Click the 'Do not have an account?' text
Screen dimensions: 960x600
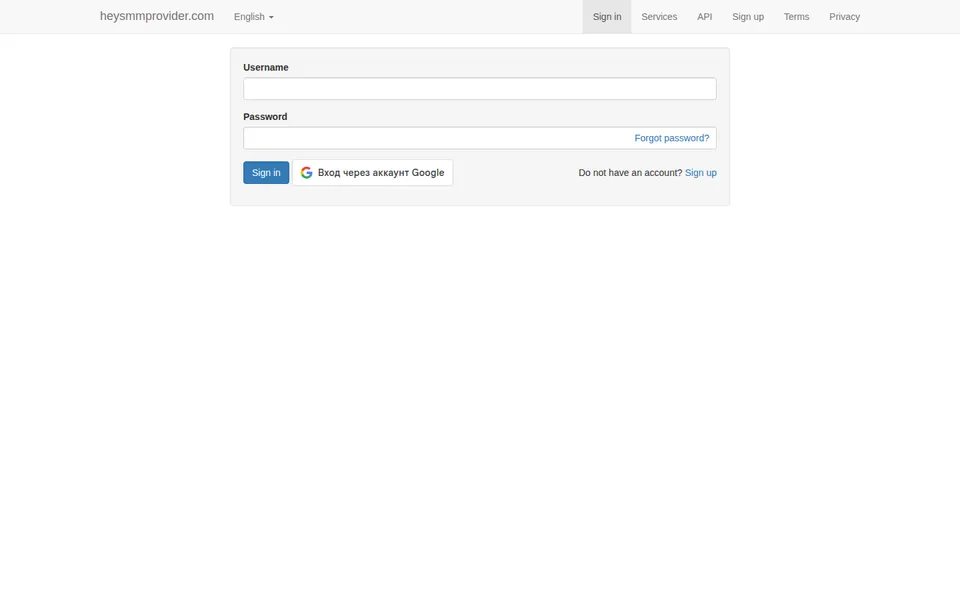tap(630, 173)
